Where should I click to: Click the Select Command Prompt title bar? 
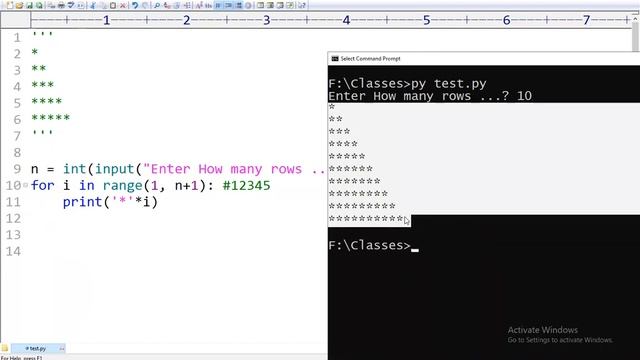click(x=484, y=59)
